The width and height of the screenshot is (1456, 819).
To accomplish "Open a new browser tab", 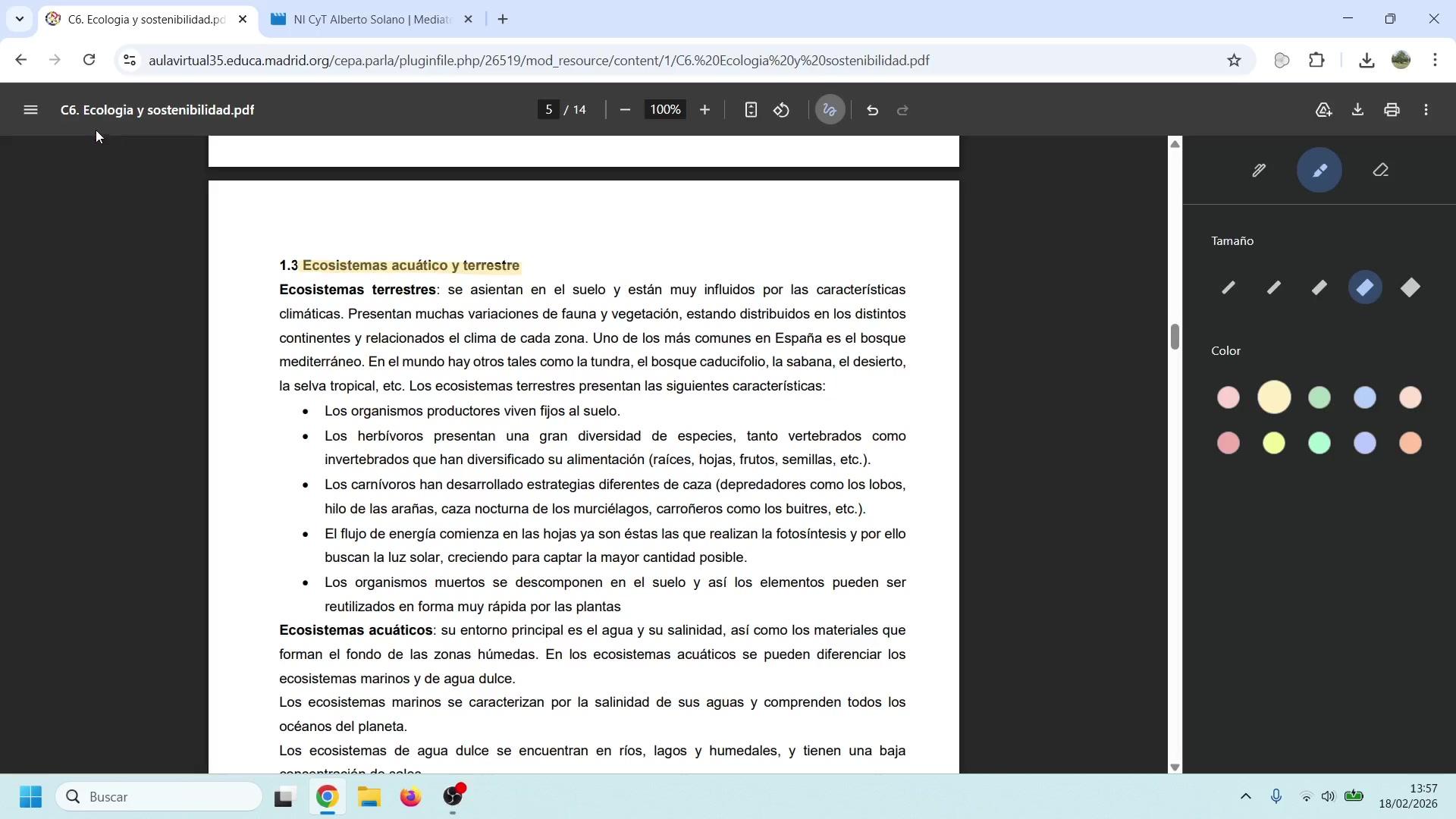I will (503, 20).
